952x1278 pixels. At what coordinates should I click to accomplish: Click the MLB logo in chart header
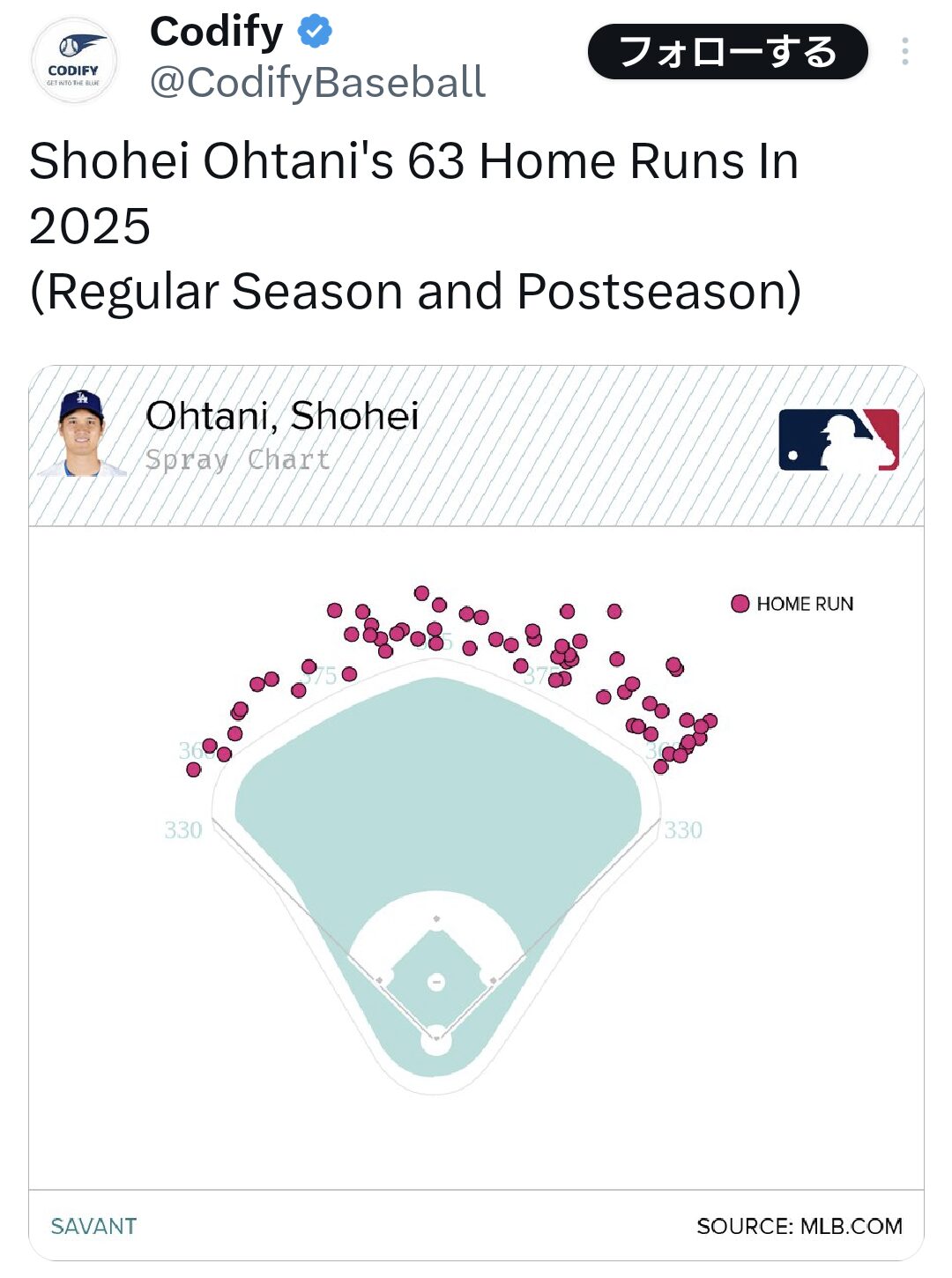point(838,439)
